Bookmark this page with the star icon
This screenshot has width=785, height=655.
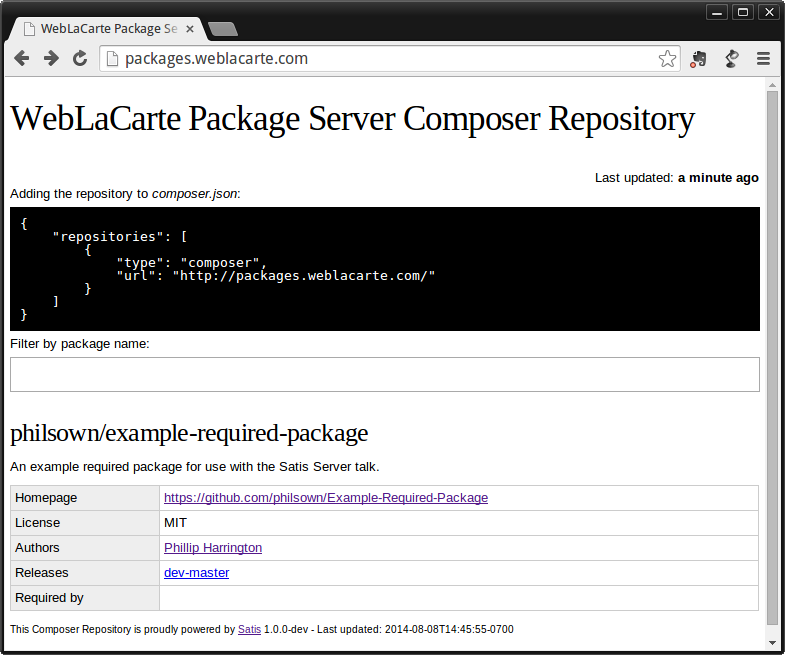[667, 59]
